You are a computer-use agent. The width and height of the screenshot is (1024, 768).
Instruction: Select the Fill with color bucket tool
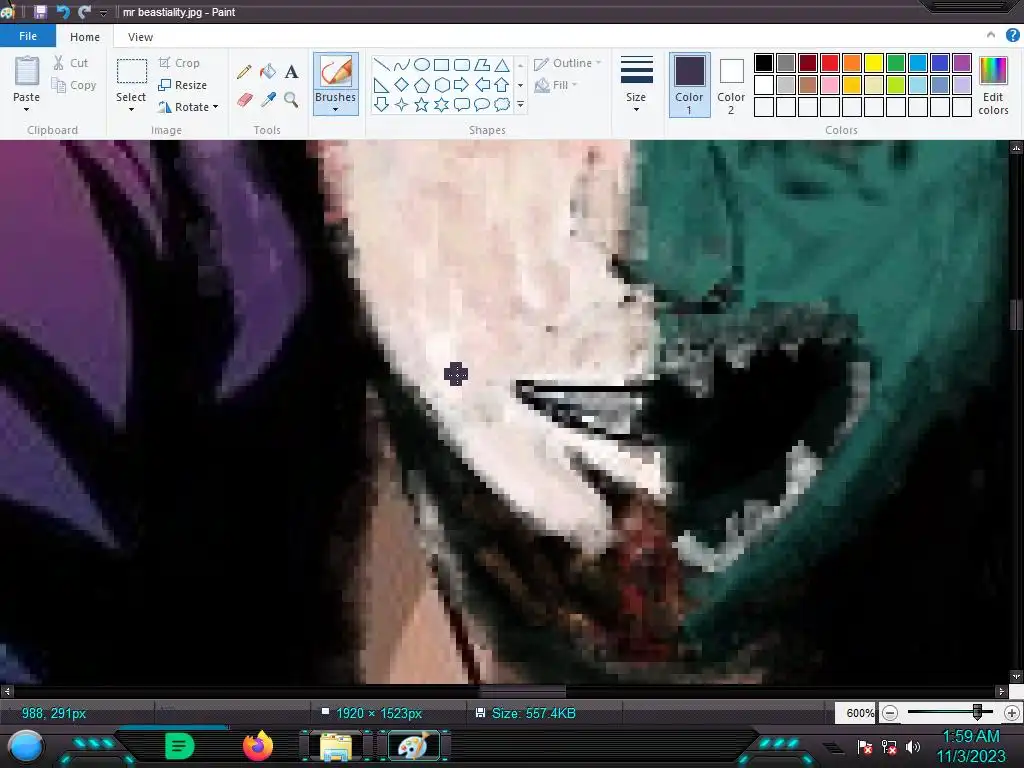point(268,72)
